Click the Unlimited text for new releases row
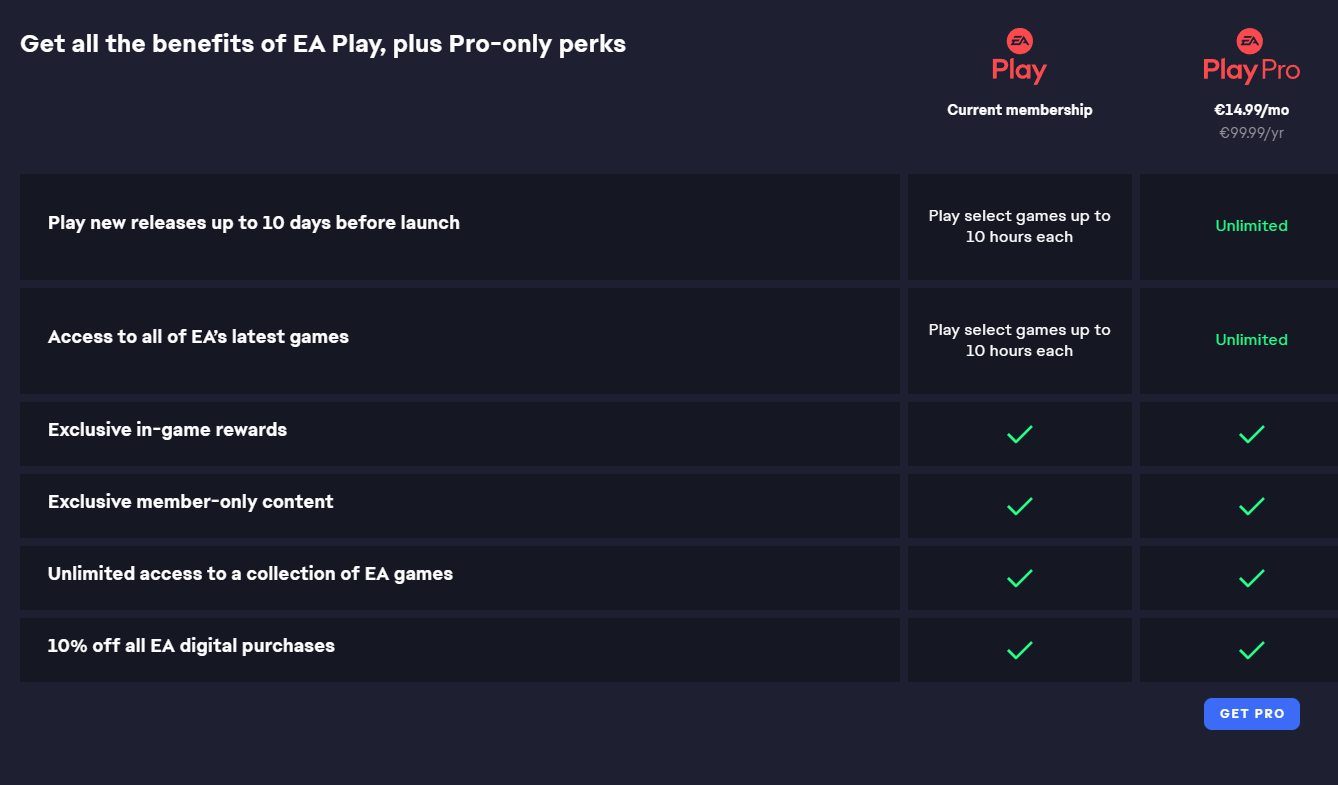Viewport: 1338px width, 785px height. (1251, 226)
